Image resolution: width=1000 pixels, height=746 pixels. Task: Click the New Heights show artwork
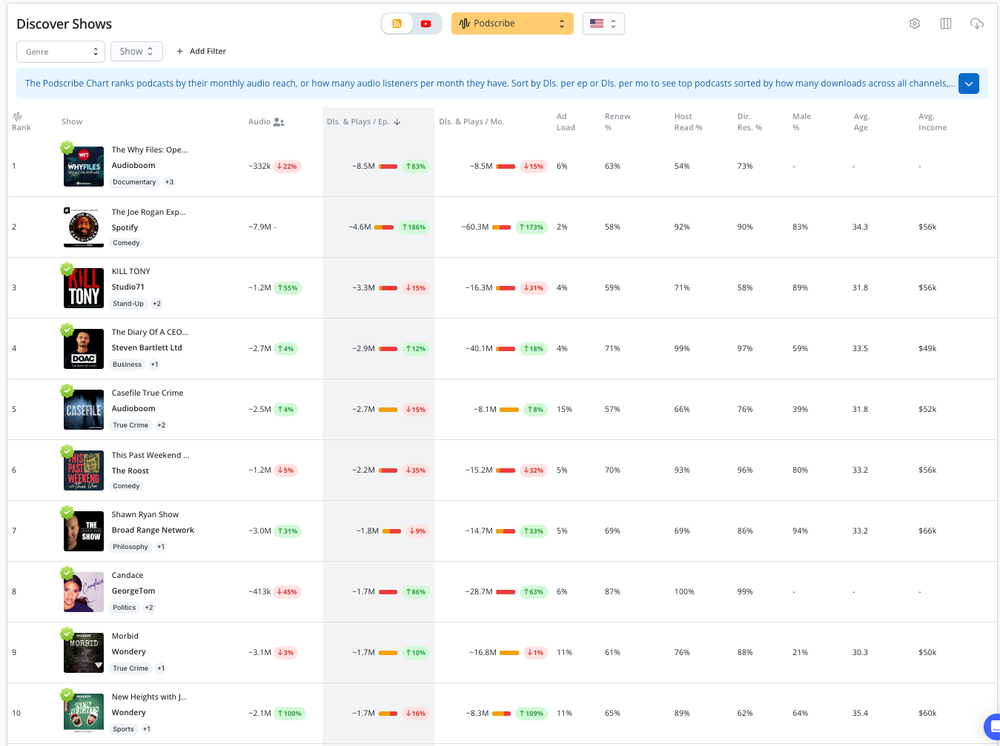(84, 713)
